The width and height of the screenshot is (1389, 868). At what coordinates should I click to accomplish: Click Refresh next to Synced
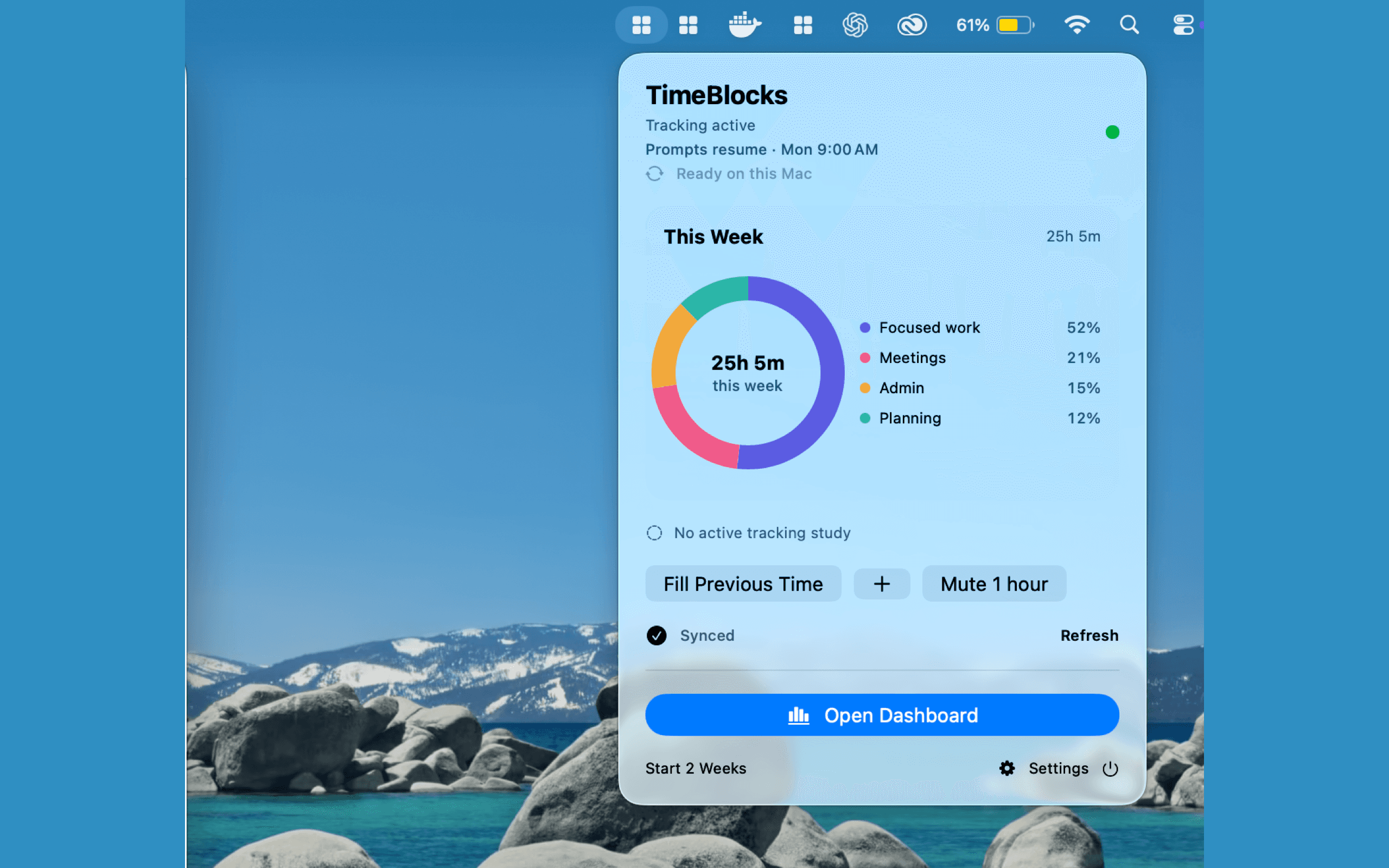(1089, 635)
